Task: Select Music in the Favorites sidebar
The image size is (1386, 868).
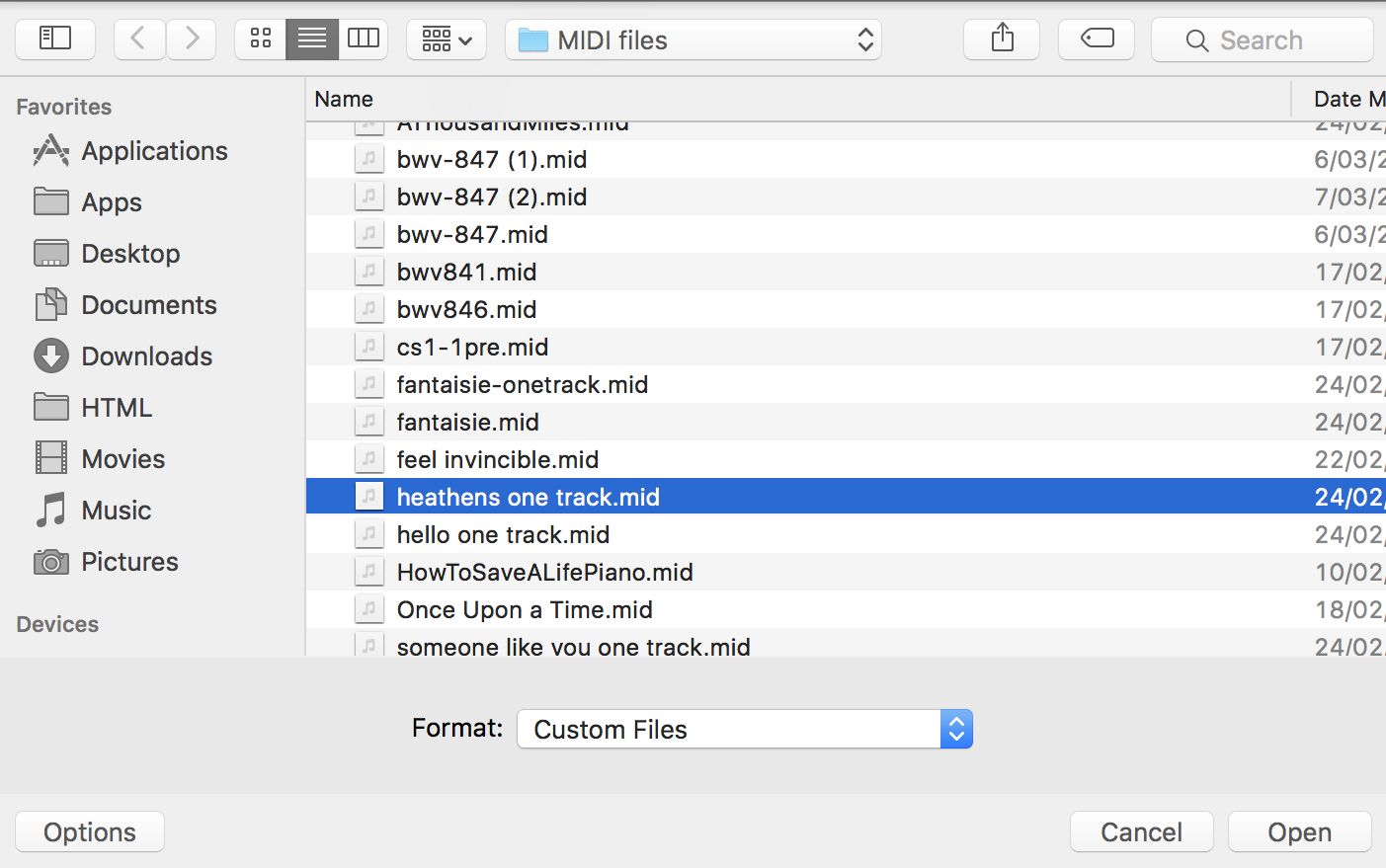Action: coord(116,511)
